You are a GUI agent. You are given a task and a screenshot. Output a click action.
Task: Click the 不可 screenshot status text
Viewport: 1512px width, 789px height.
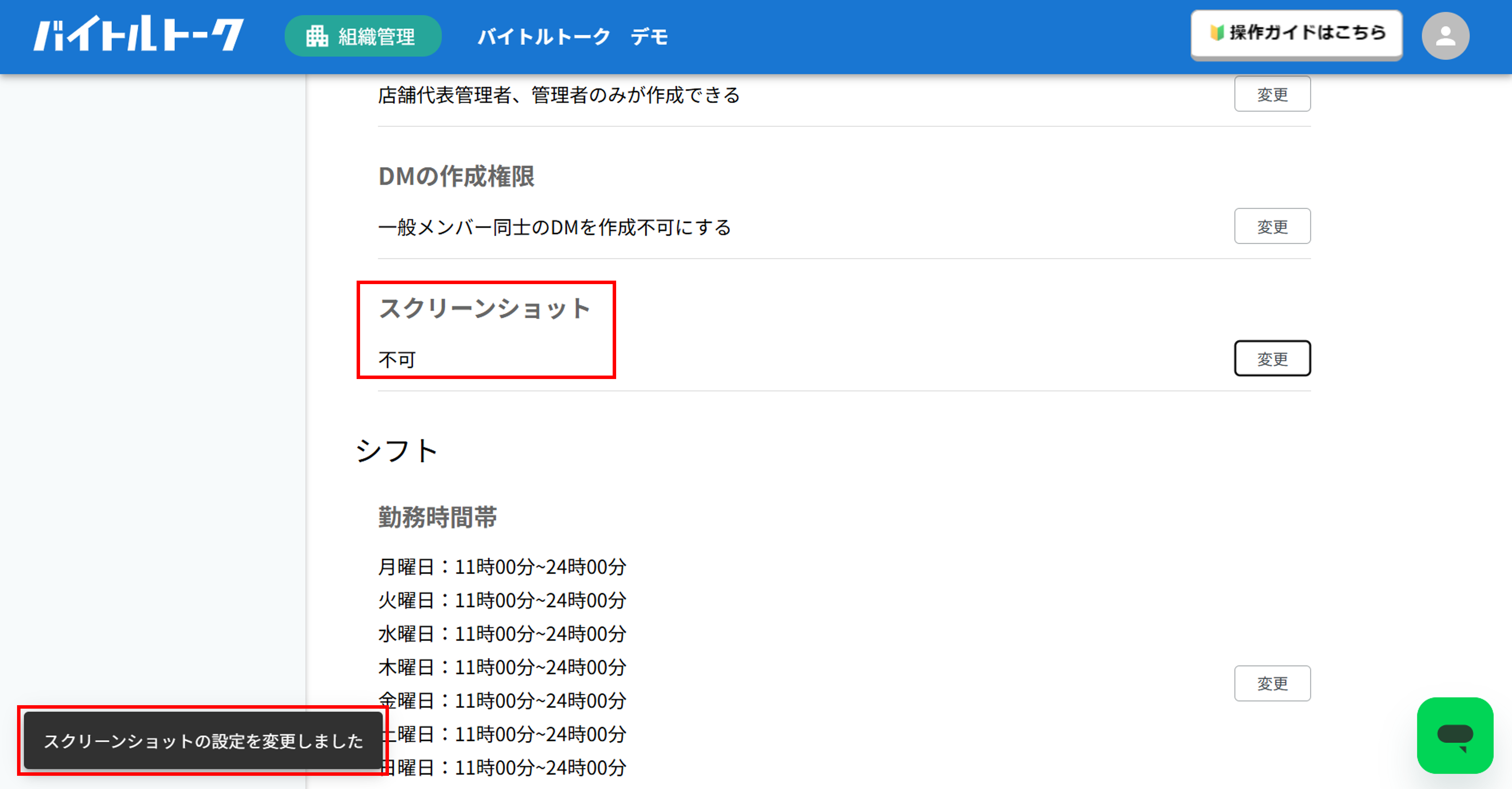click(x=397, y=359)
